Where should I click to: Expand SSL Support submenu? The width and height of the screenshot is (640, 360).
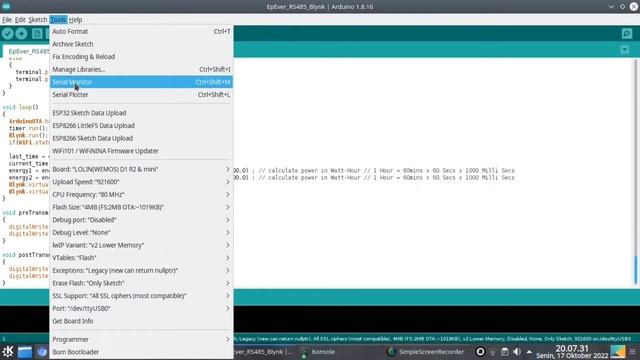click(x=141, y=296)
